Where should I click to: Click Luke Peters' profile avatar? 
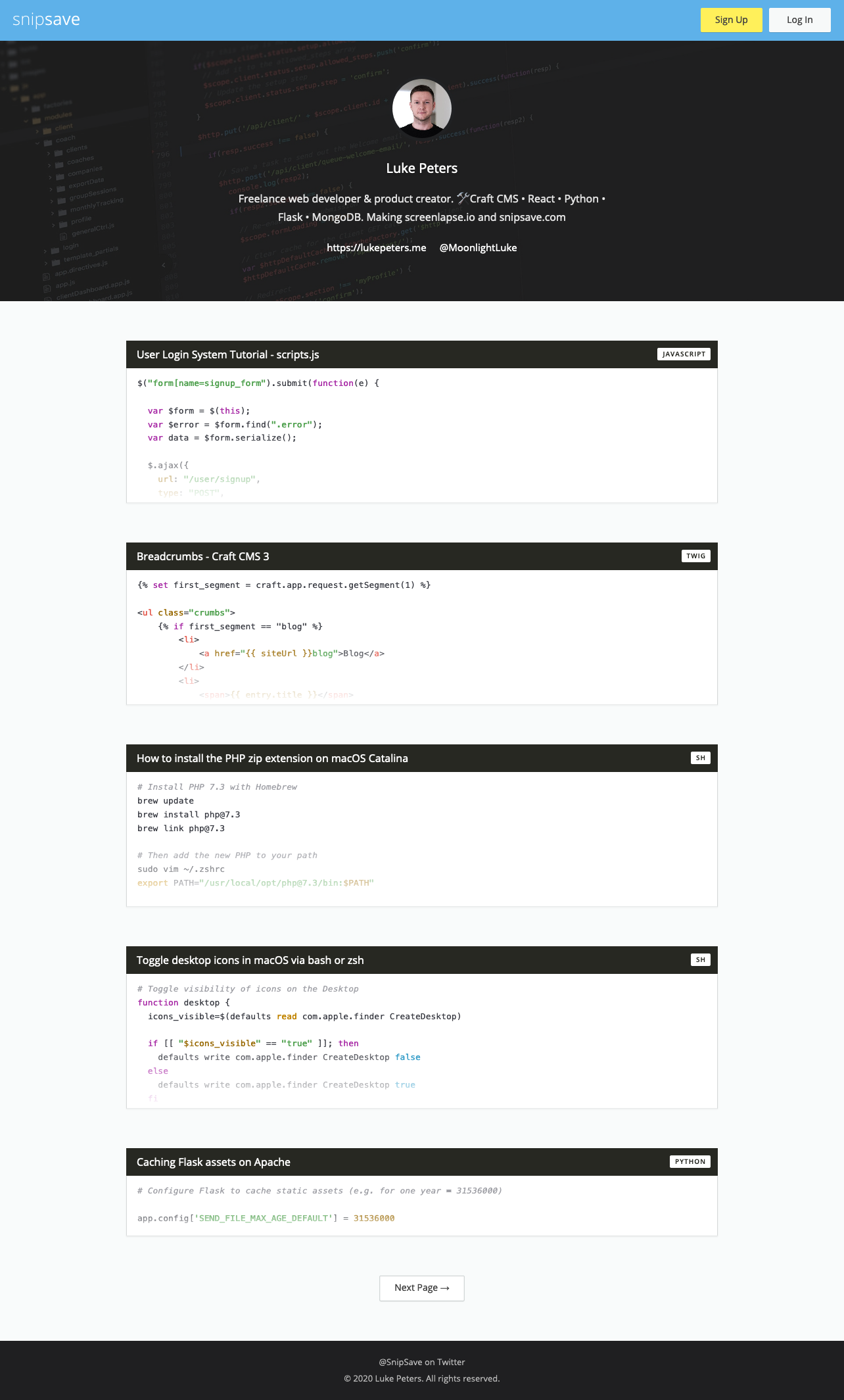coord(421,109)
